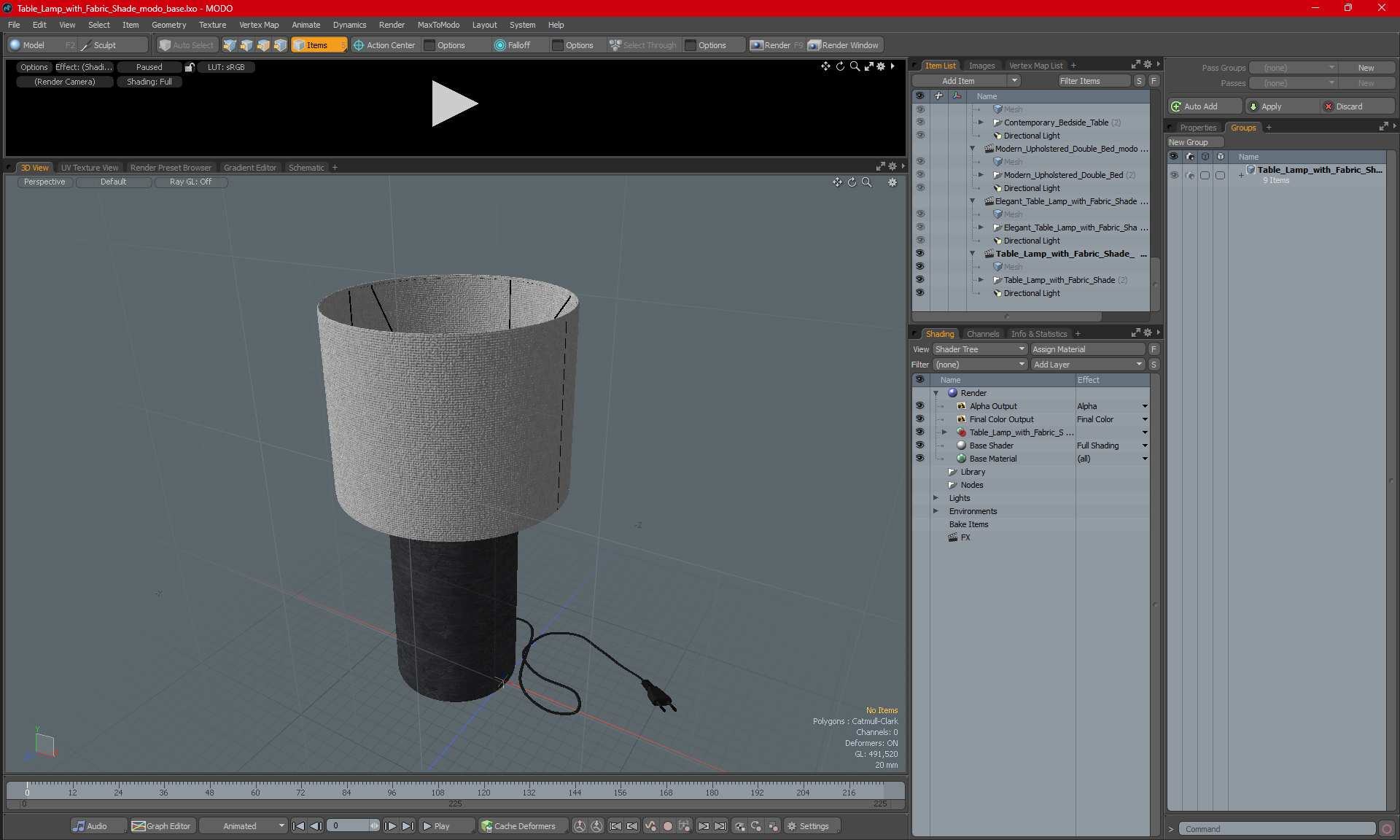This screenshot has height=840, width=1400.
Task: Switch to the Images tab
Action: (981, 66)
